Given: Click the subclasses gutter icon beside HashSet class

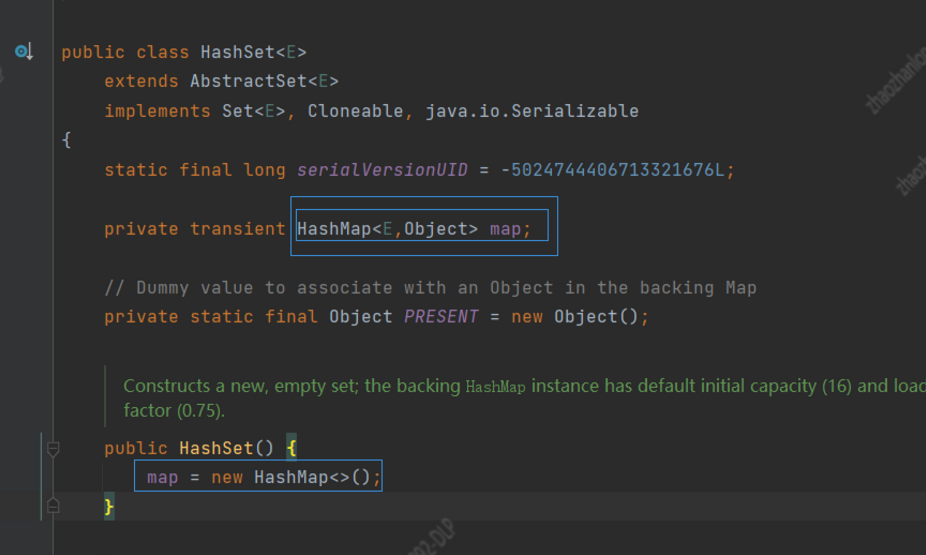Looking at the screenshot, I should (24, 52).
